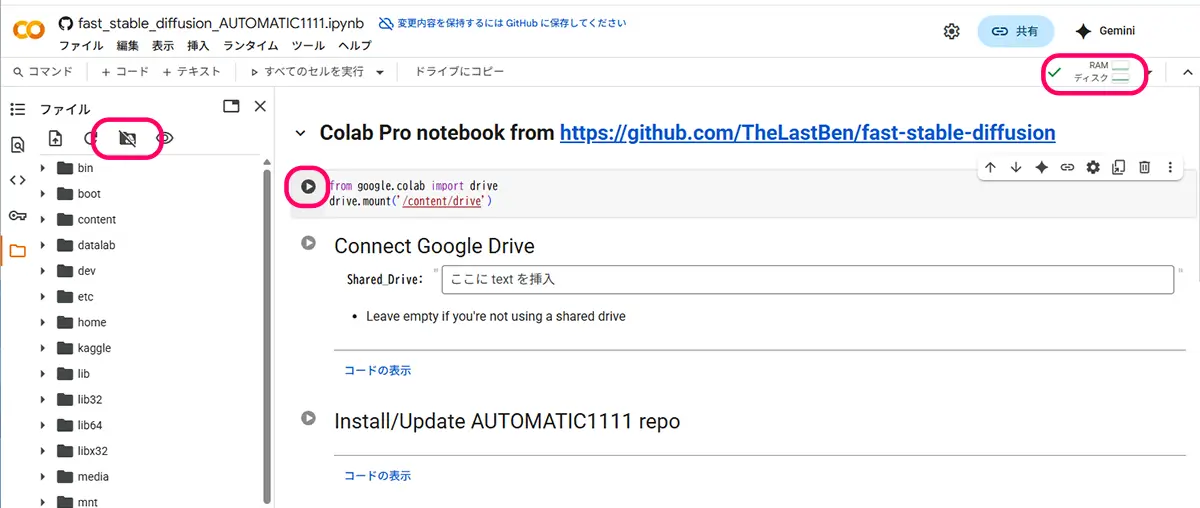Image resolution: width=1200 pixels, height=508 pixels.
Task: Open the ツール menu
Action: point(308,46)
